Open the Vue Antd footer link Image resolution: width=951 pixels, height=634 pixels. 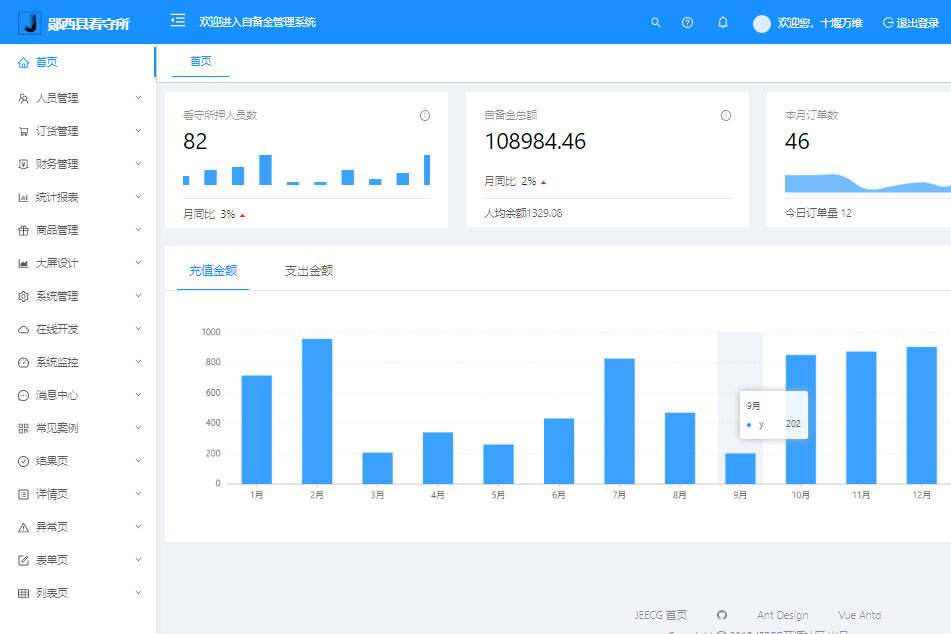[x=859, y=615]
